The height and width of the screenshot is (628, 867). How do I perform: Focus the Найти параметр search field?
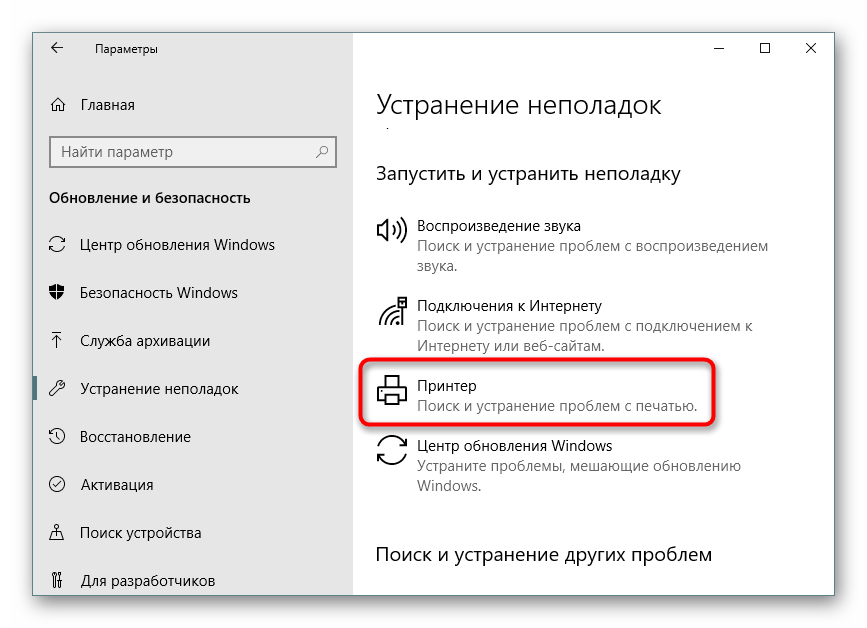[x=192, y=151]
